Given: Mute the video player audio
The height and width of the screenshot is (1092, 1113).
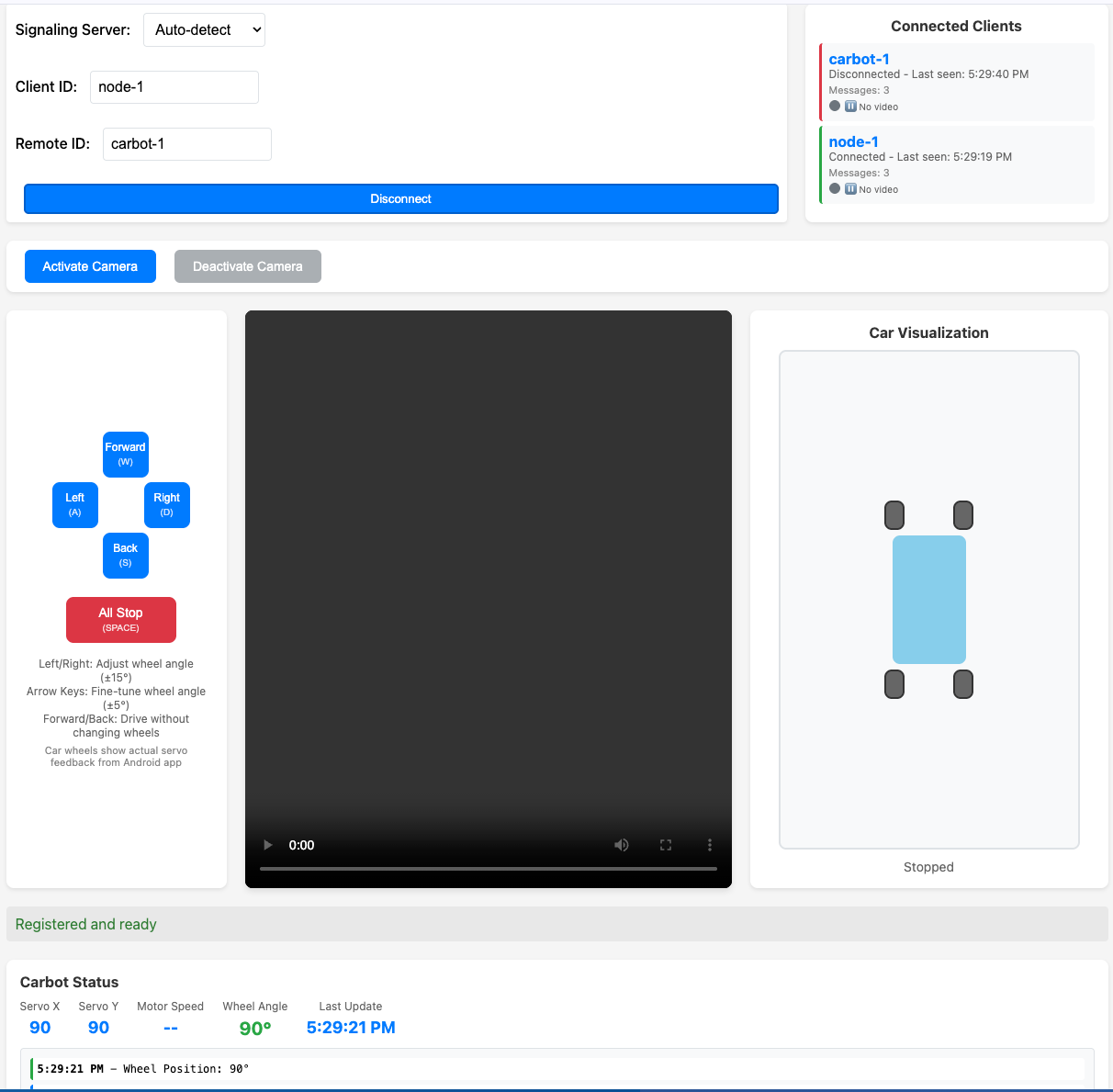Looking at the screenshot, I should [621, 845].
